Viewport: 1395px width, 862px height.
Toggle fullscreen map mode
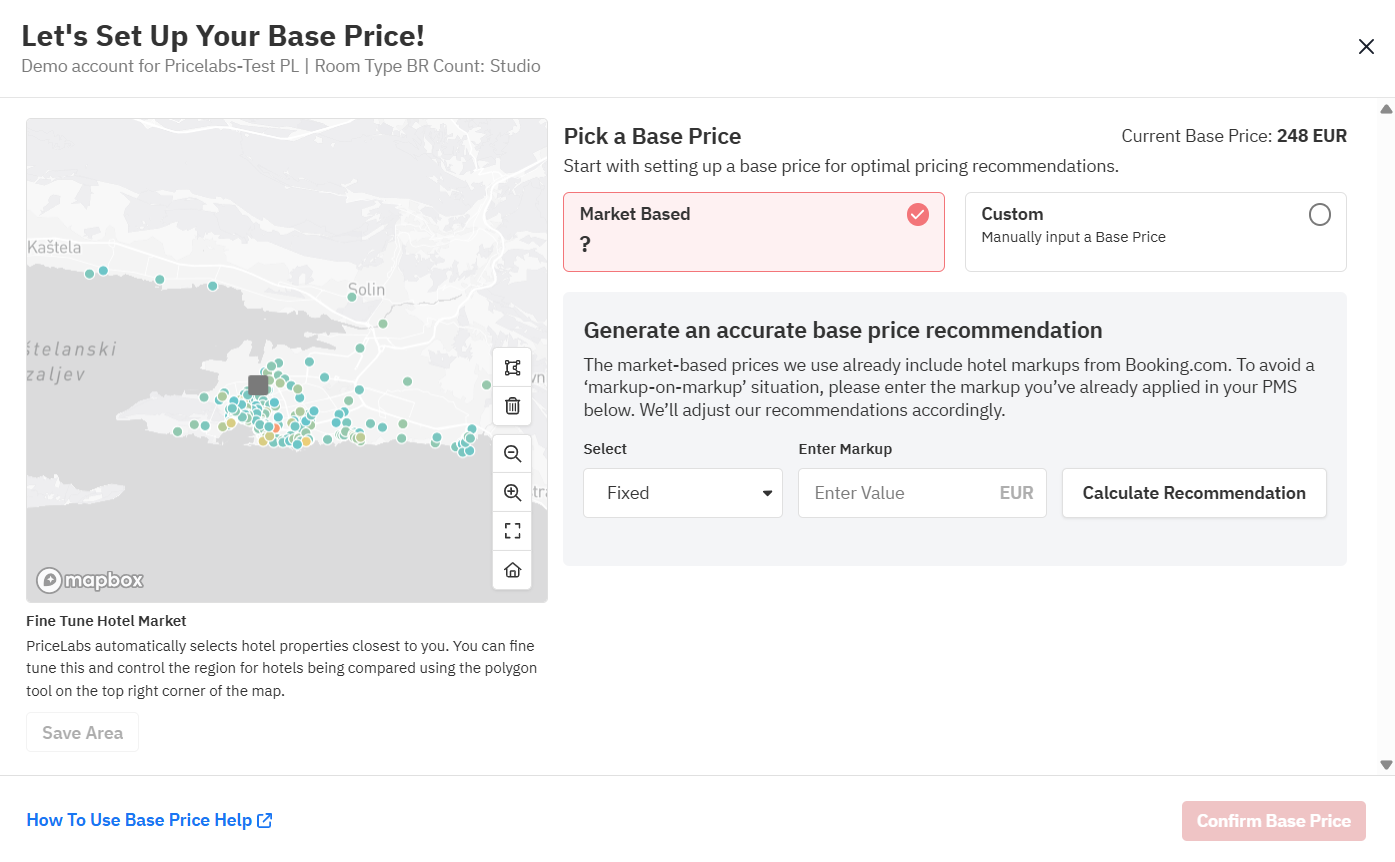pyautogui.click(x=512, y=531)
